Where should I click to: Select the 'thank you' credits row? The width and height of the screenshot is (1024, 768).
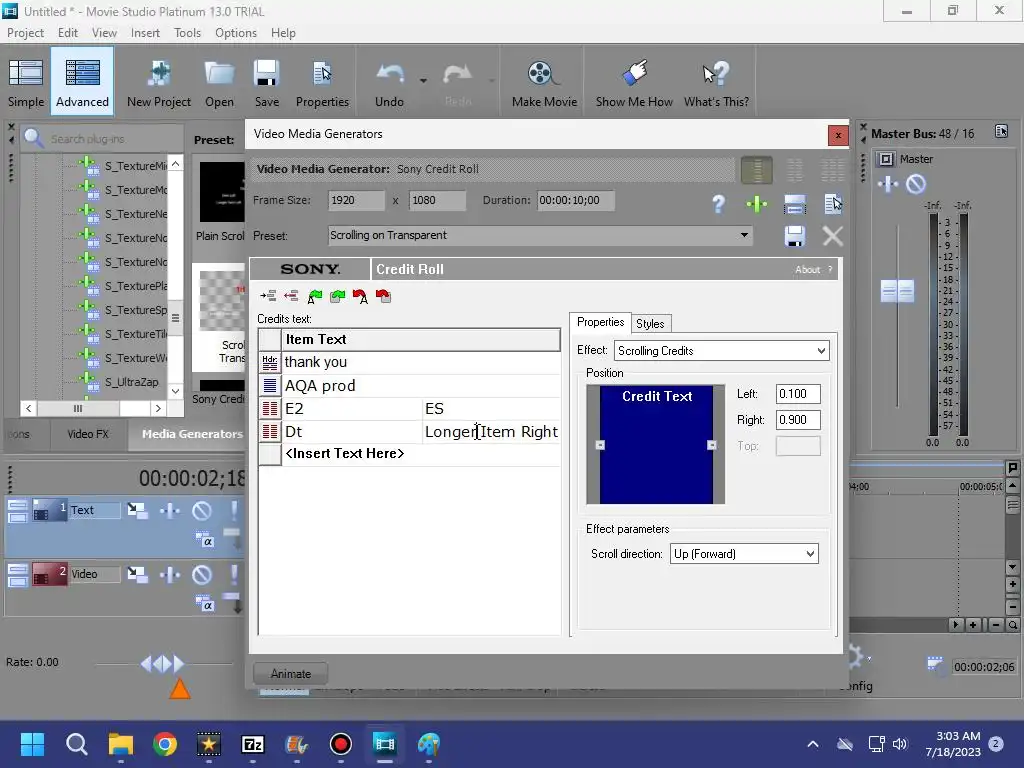point(421,362)
